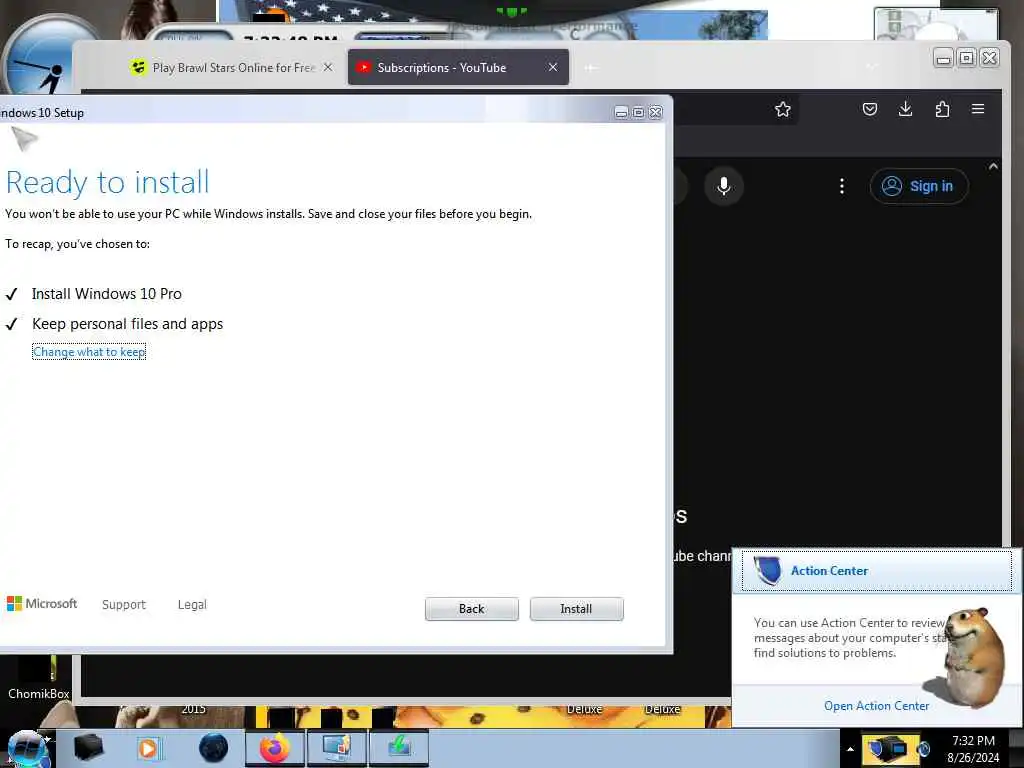Open the Firefox hamburger application menu
The image size is (1024, 768).
pos(978,109)
